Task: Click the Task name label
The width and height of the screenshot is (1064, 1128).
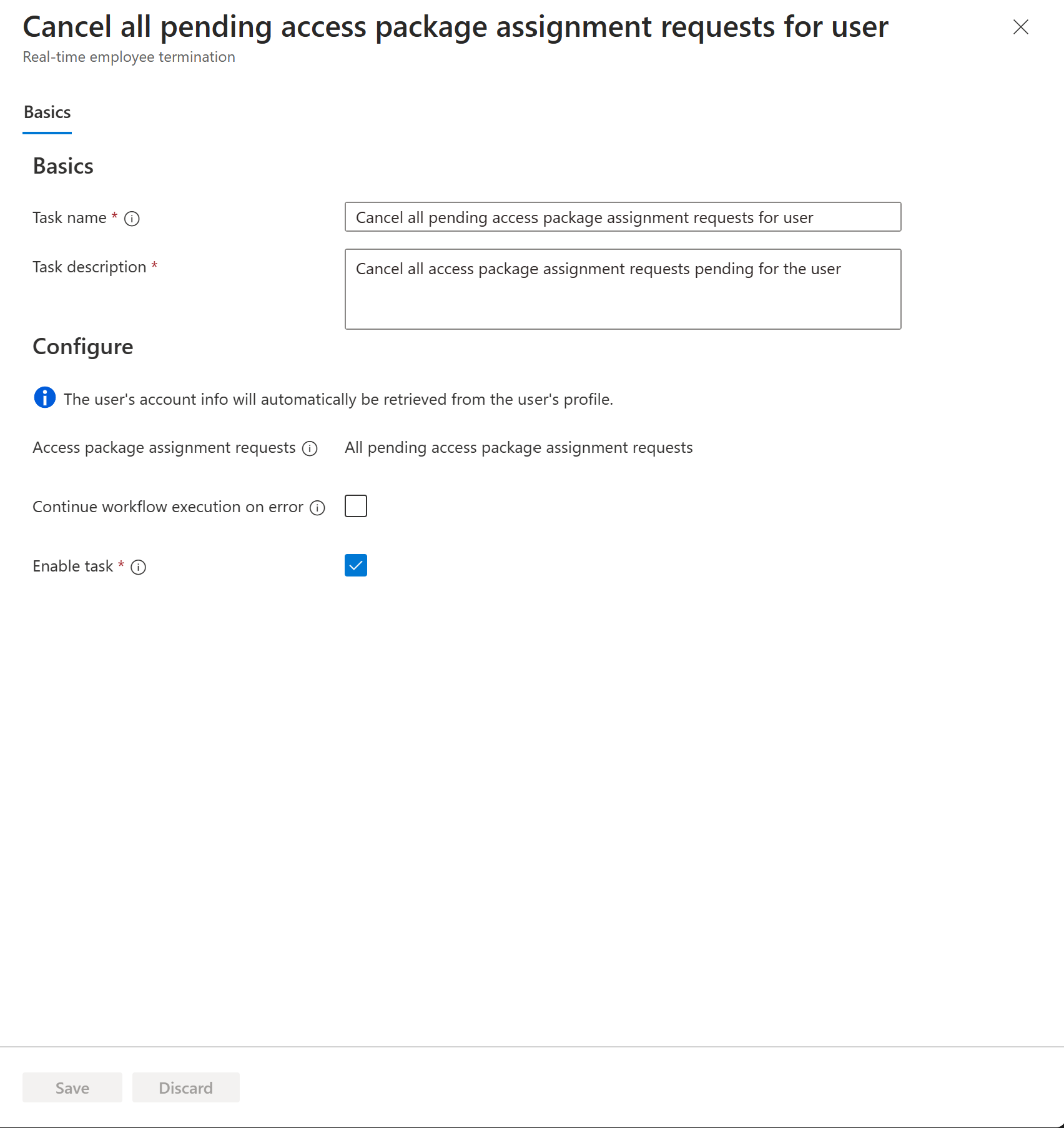Action: pyautogui.click(x=69, y=217)
